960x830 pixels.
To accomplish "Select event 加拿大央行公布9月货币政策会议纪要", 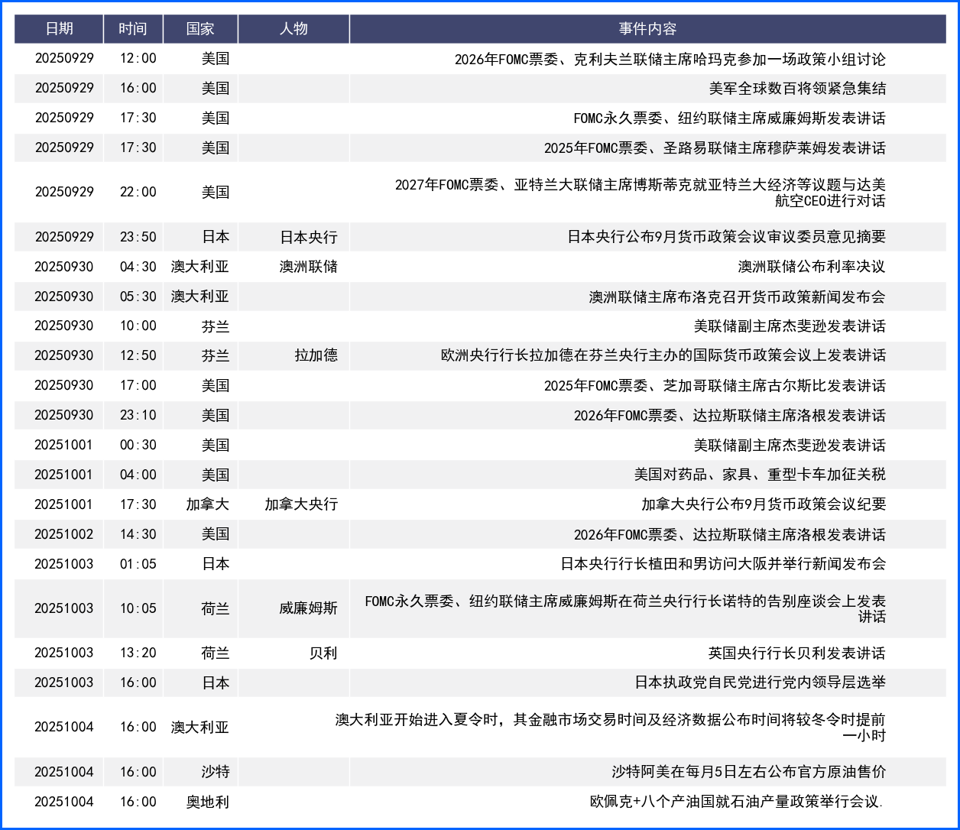I will (x=763, y=504).
